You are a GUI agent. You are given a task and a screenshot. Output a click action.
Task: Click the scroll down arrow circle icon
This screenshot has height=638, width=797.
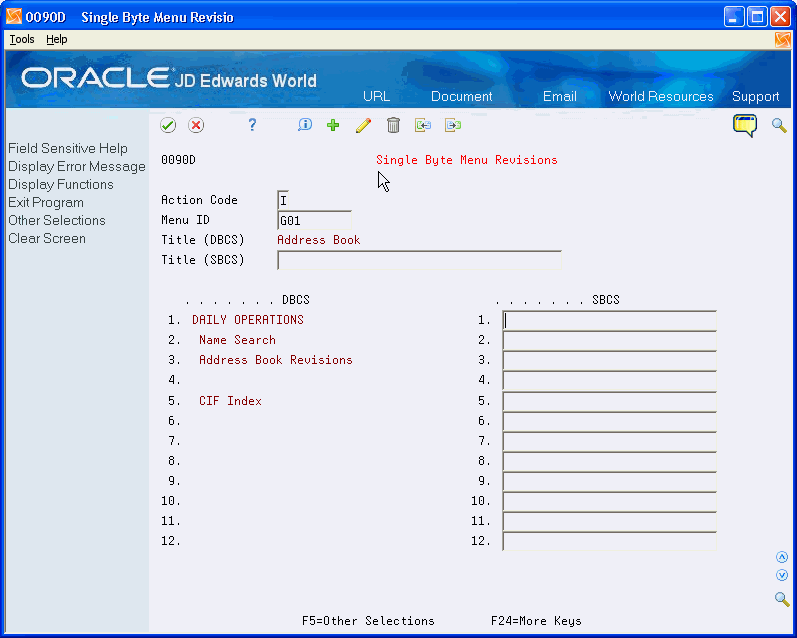pyautogui.click(x=782, y=575)
